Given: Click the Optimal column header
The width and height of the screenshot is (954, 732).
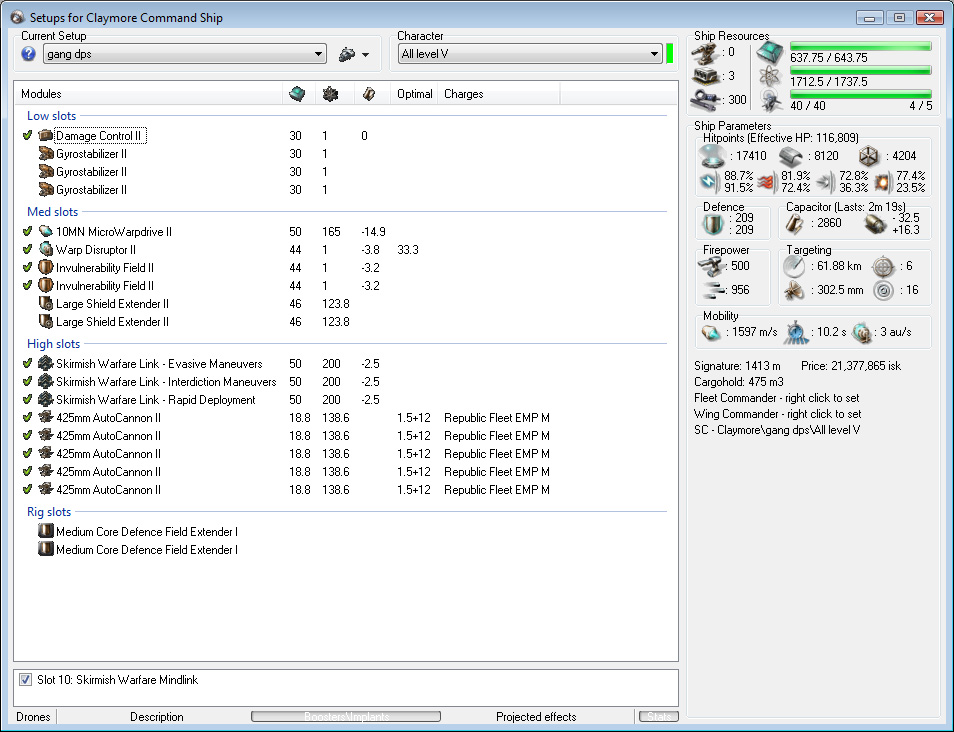Looking at the screenshot, I should point(414,94).
